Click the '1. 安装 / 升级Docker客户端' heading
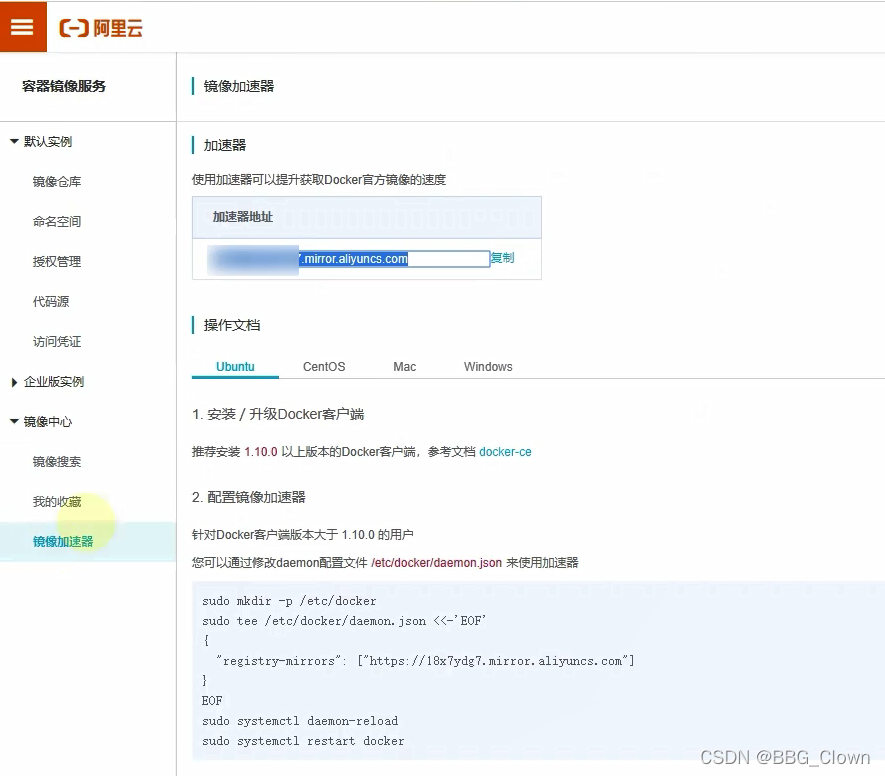 click(x=278, y=414)
